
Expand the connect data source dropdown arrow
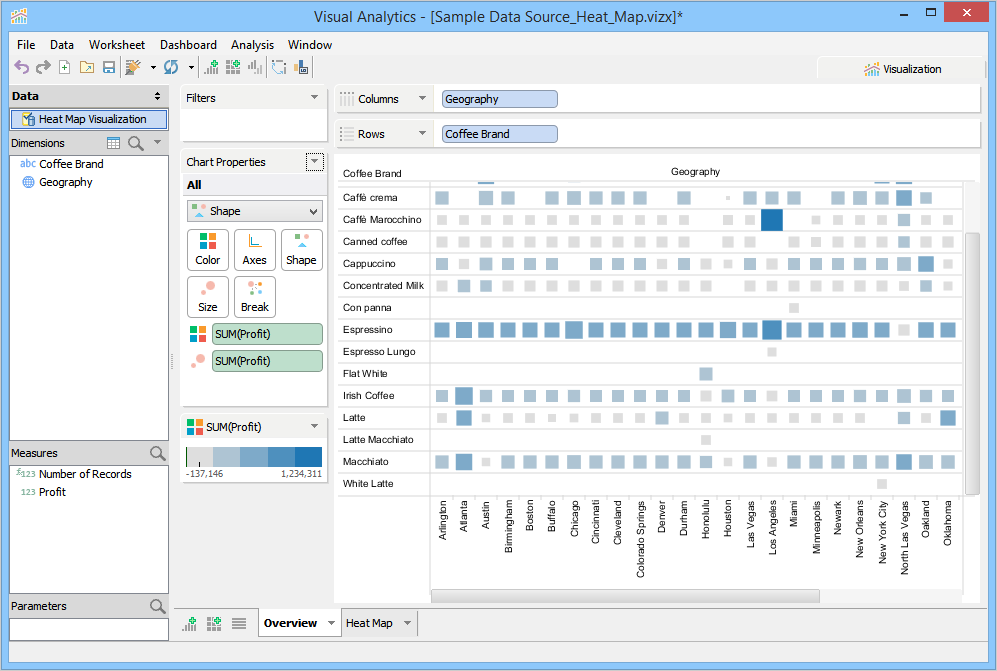tap(153, 67)
